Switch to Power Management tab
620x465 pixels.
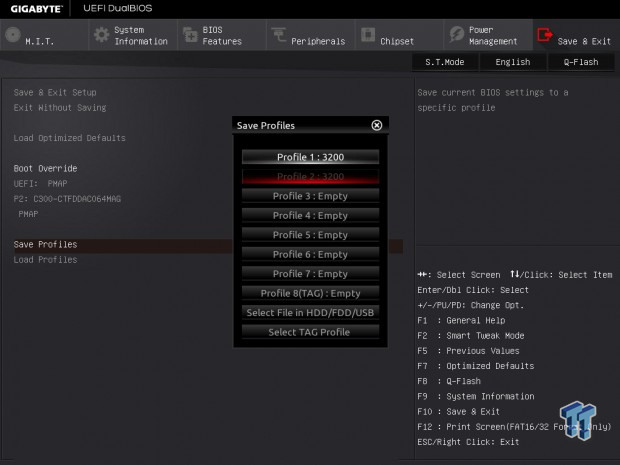coord(488,35)
